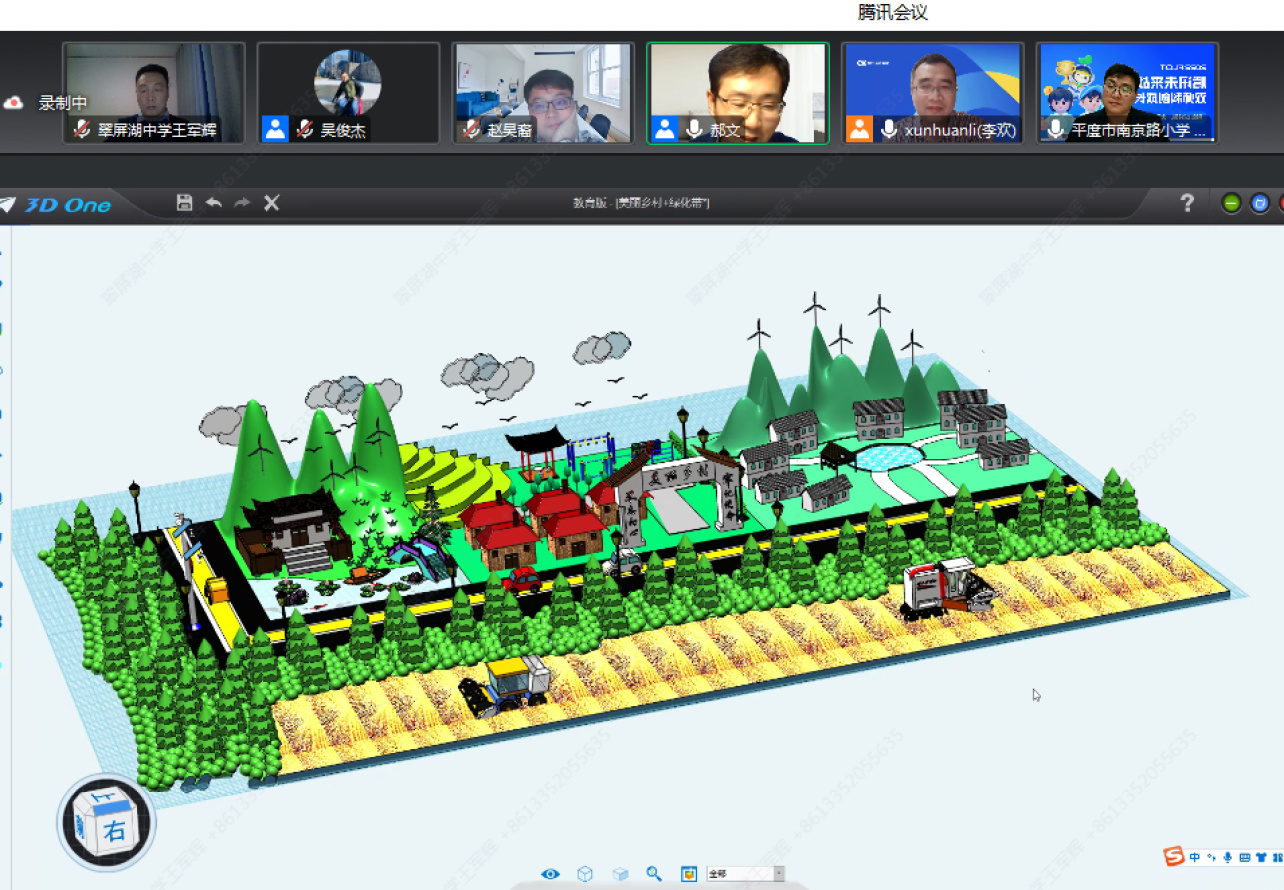Click microphone icon of 平度市南京路小学
The image size is (1284, 890).
point(1055,130)
